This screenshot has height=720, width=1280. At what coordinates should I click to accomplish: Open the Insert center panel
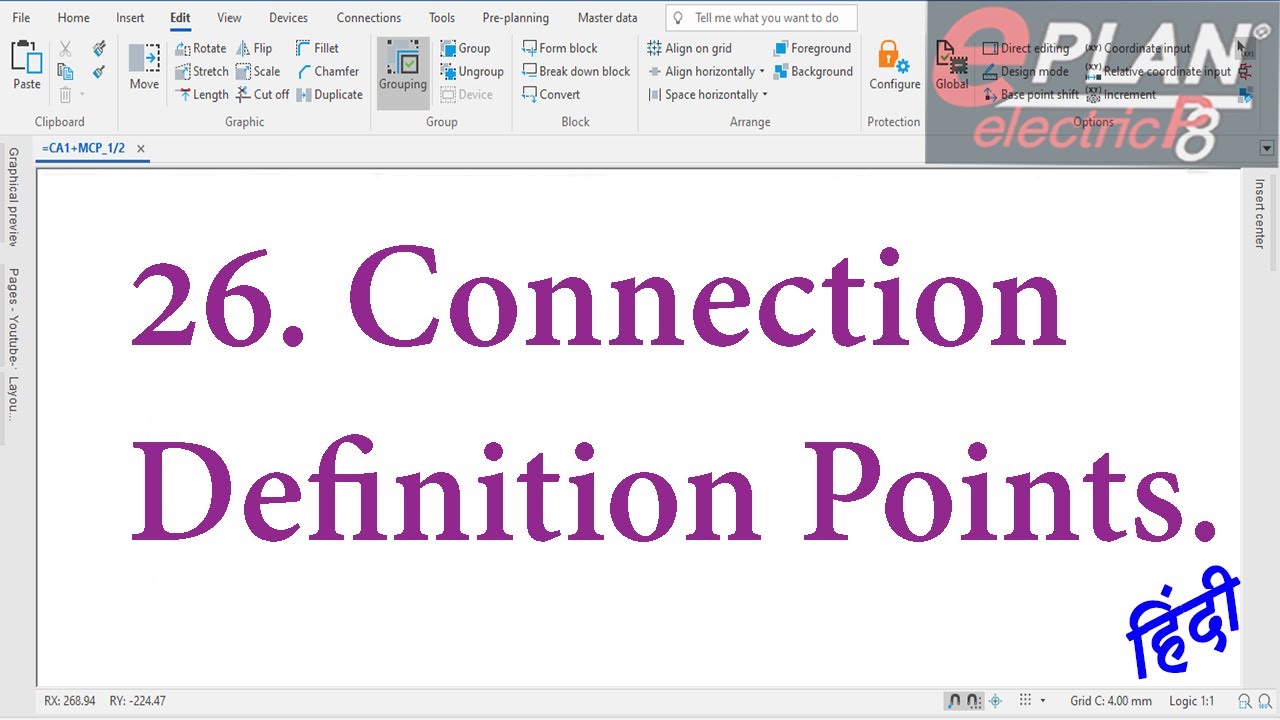pyautogui.click(x=1260, y=213)
